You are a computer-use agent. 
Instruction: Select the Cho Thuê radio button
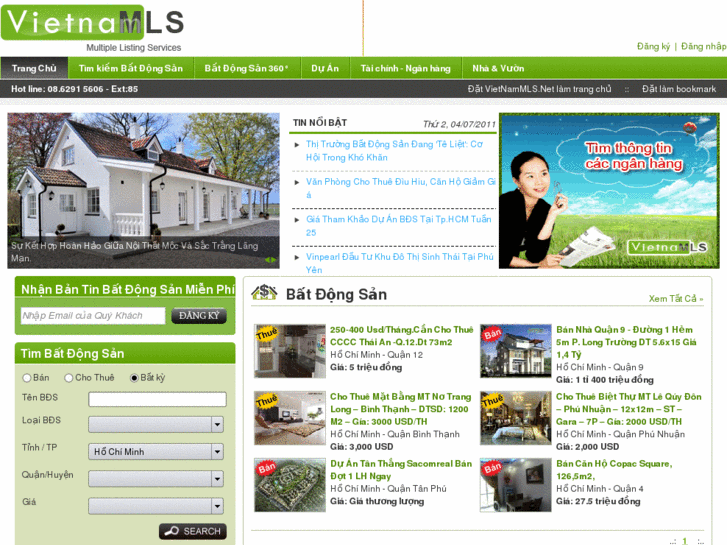point(69,378)
